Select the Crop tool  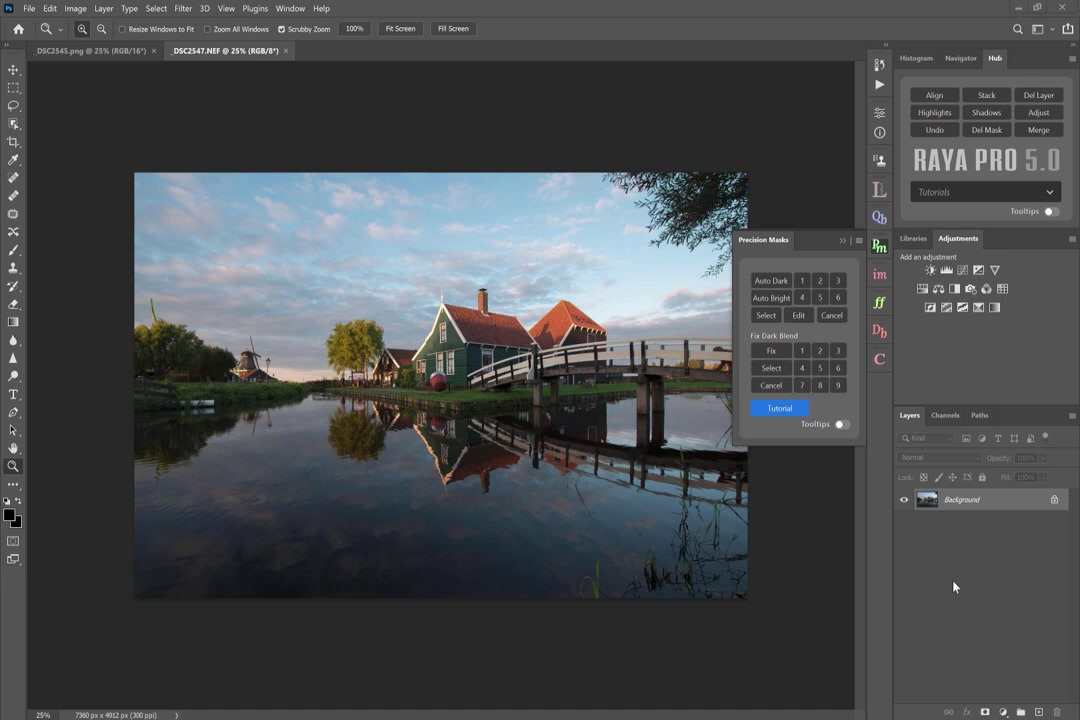[x=13, y=142]
